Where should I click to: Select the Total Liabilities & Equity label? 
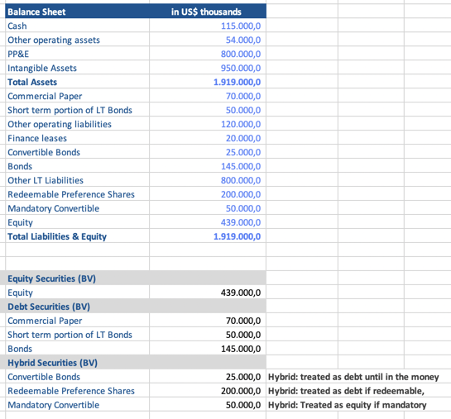[57, 236]
